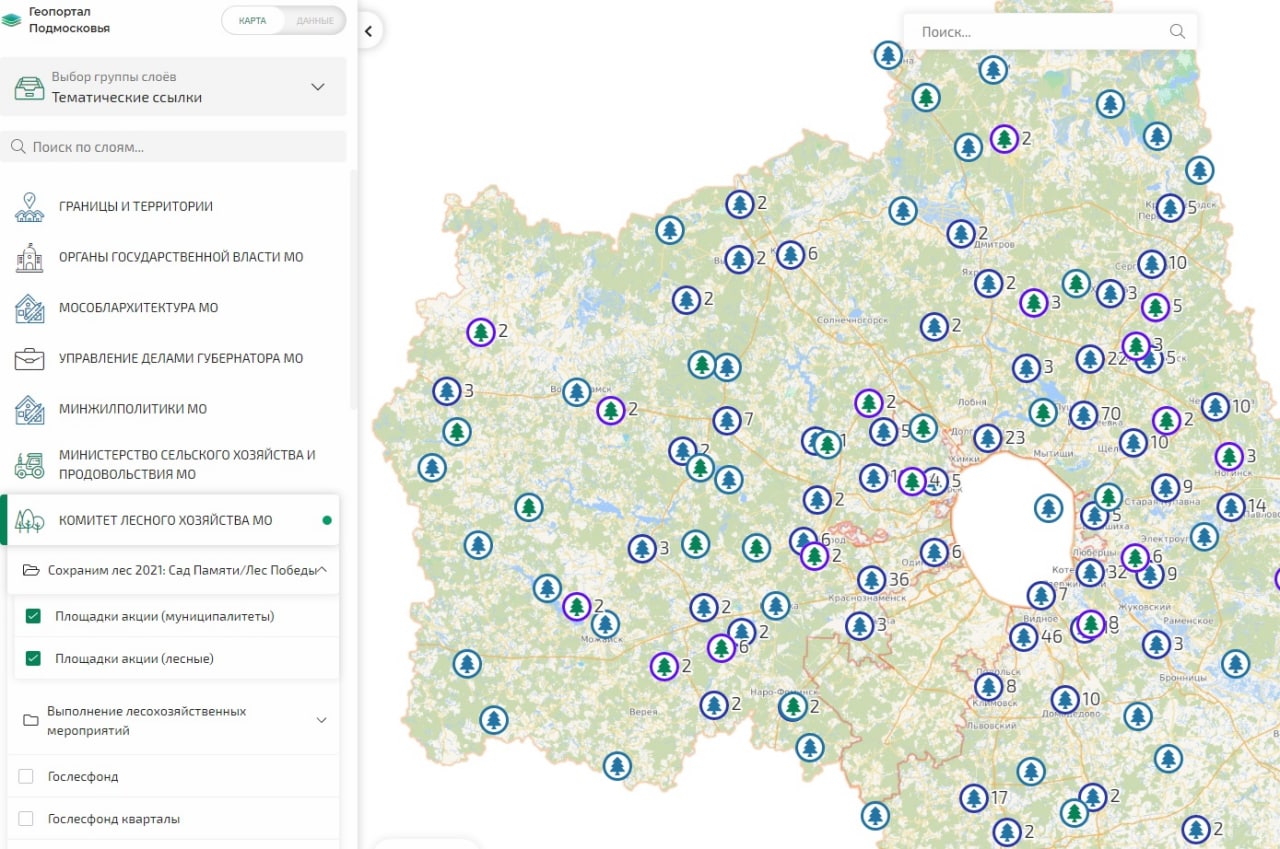Viewport: 1280px width, 849px height.
Task: Click the ГРАНИЦЫ И ТЕРРИТОРИИ icon
Action: tap(29, 206)
